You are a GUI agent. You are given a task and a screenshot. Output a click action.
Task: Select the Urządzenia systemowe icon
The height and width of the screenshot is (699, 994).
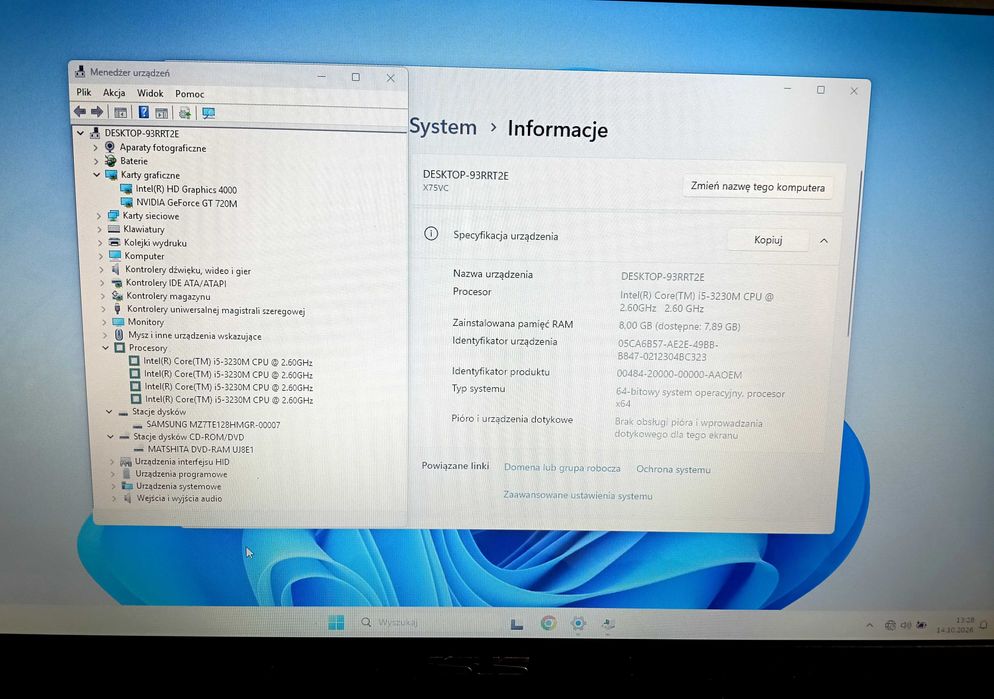click(127, 486)
